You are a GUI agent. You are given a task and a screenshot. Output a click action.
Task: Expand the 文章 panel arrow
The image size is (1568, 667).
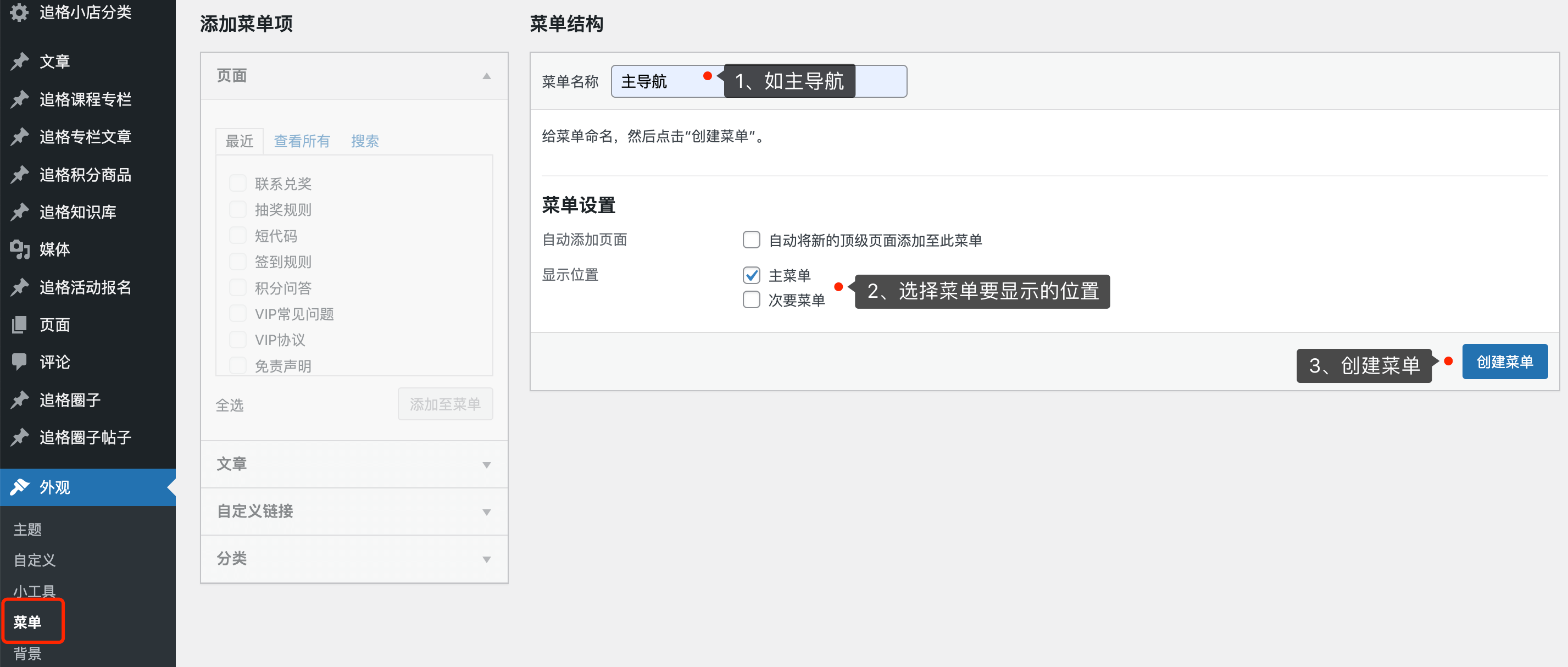click(486, 465)
